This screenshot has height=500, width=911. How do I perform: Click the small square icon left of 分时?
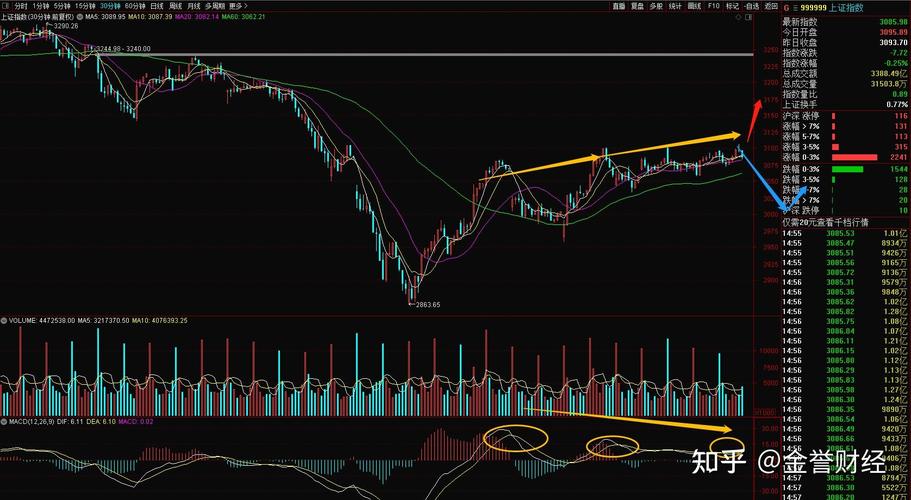click(x=6, y=5)
